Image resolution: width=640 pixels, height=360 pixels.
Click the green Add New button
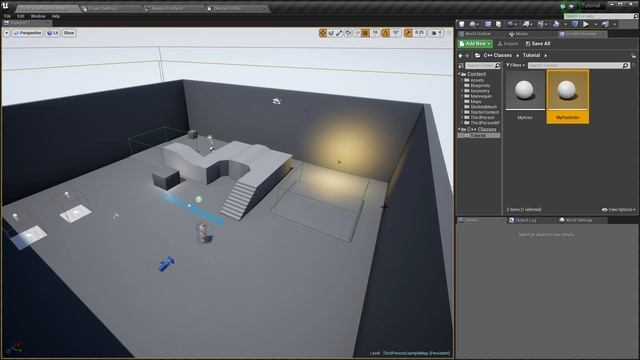click(475, 44)
